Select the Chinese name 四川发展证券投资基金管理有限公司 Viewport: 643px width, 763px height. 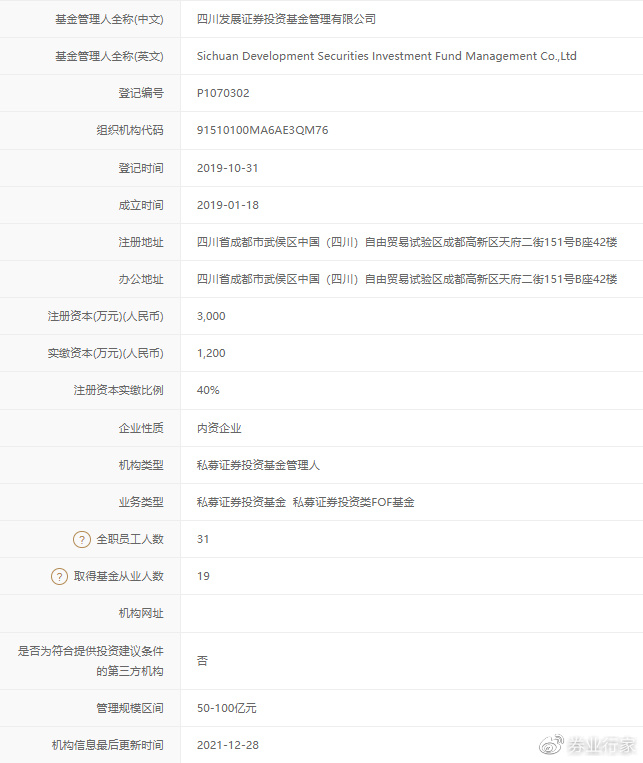pyautogui.click(x=286, y=19)
